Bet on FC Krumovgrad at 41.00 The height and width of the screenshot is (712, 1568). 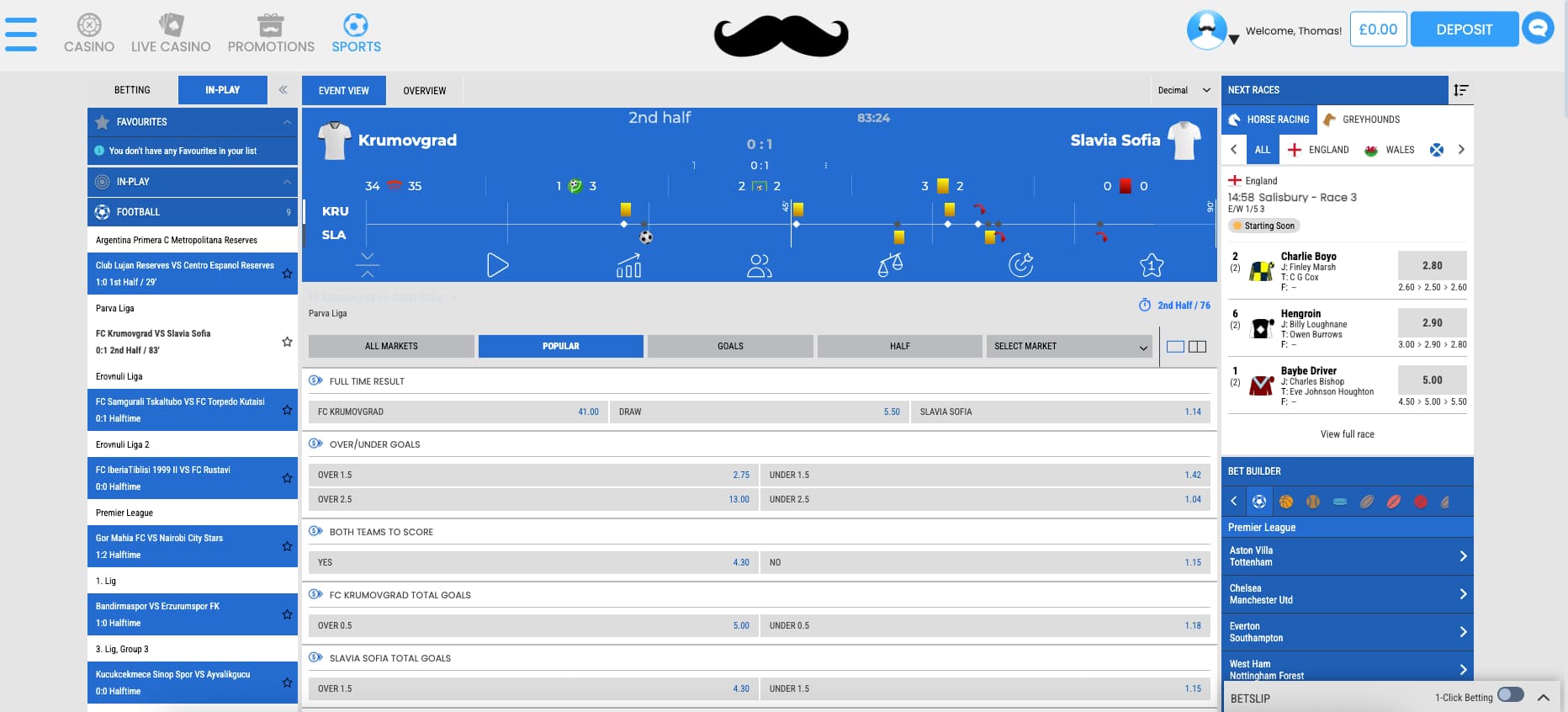click(x=457, y=412)
